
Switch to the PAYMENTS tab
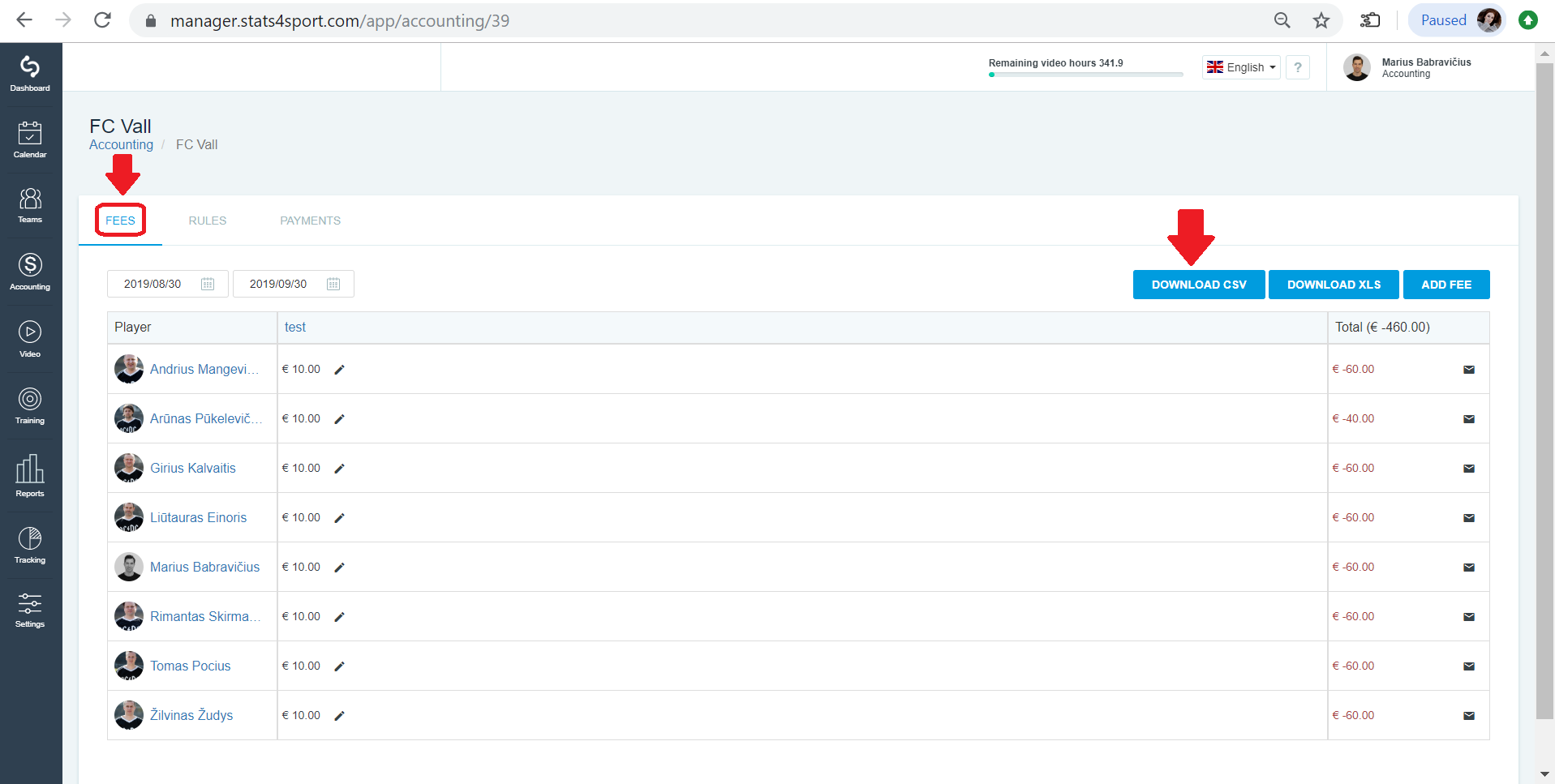click(x=311, y=221)
